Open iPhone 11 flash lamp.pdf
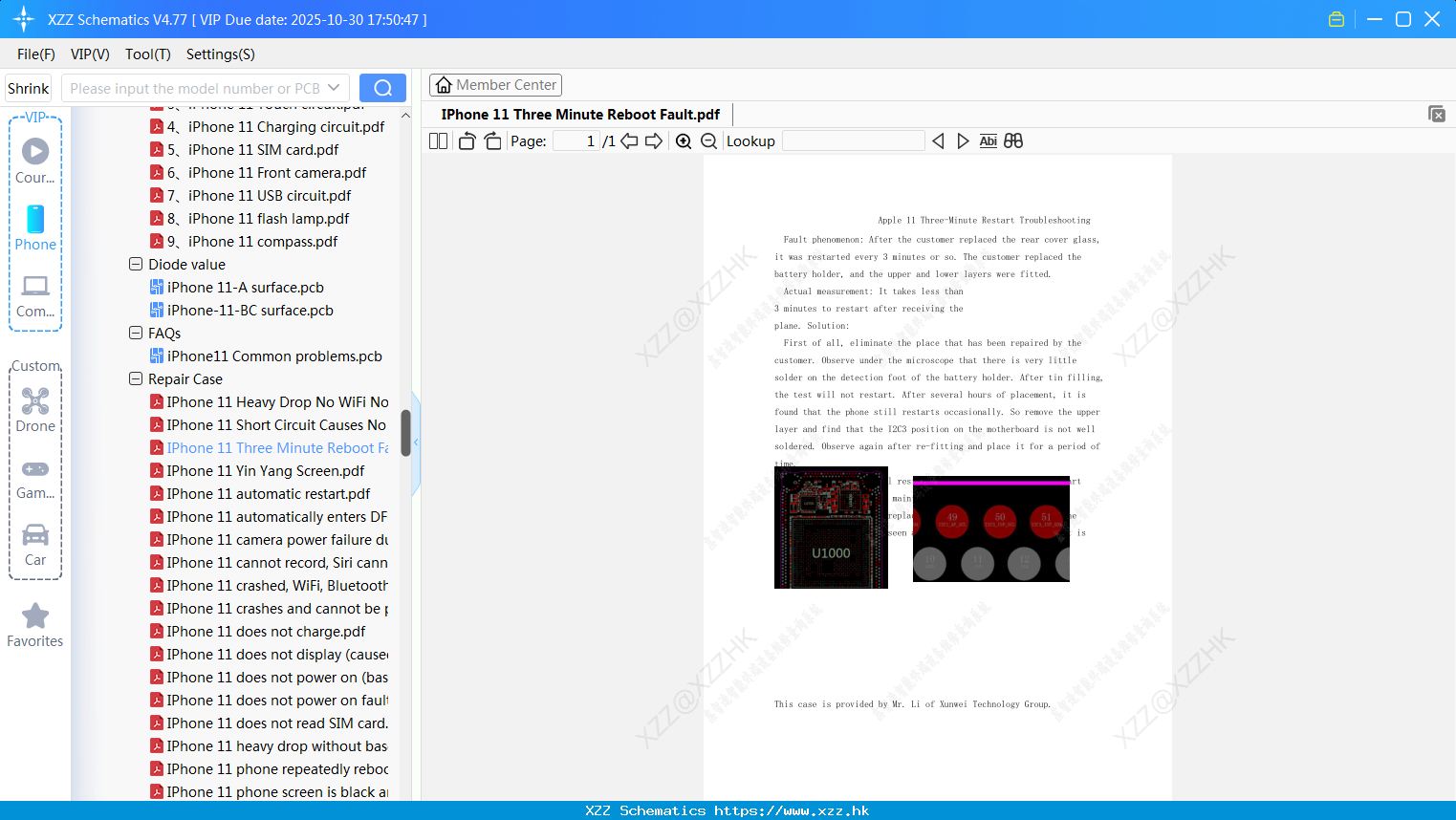The image size is (1456, 820). tap(250, 218)
